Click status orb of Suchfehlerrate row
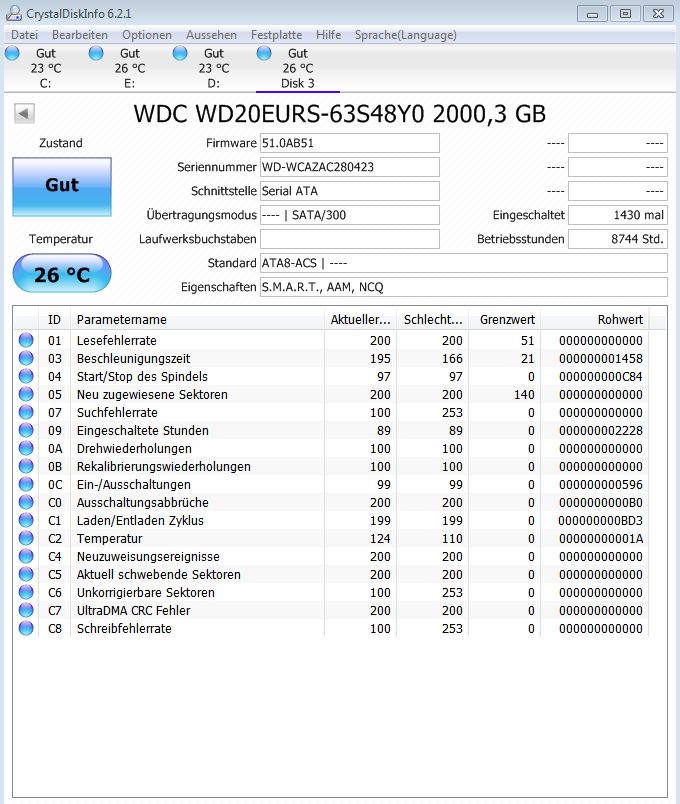680x804 pixels. click(26, 412)
